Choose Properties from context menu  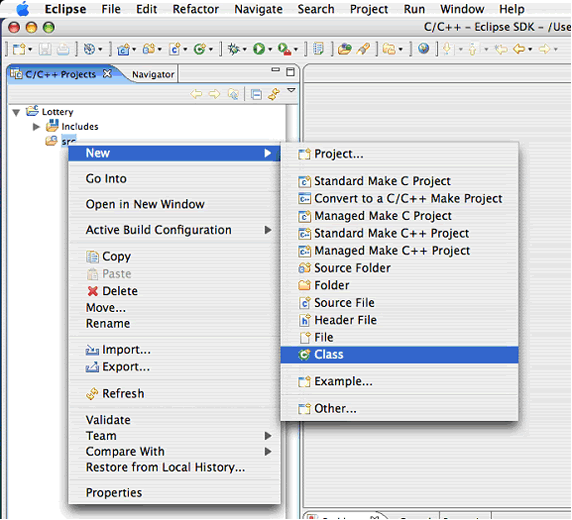click(x=174, y=493)
